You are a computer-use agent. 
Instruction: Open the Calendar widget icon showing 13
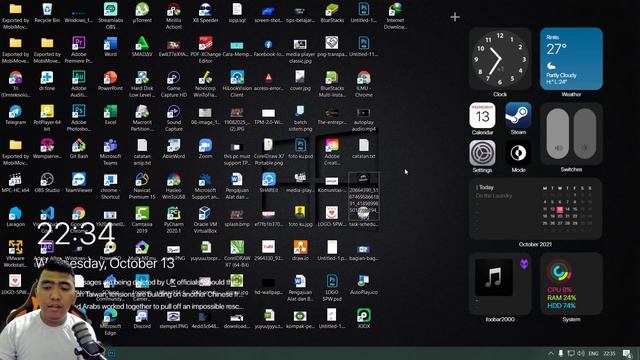482,116
